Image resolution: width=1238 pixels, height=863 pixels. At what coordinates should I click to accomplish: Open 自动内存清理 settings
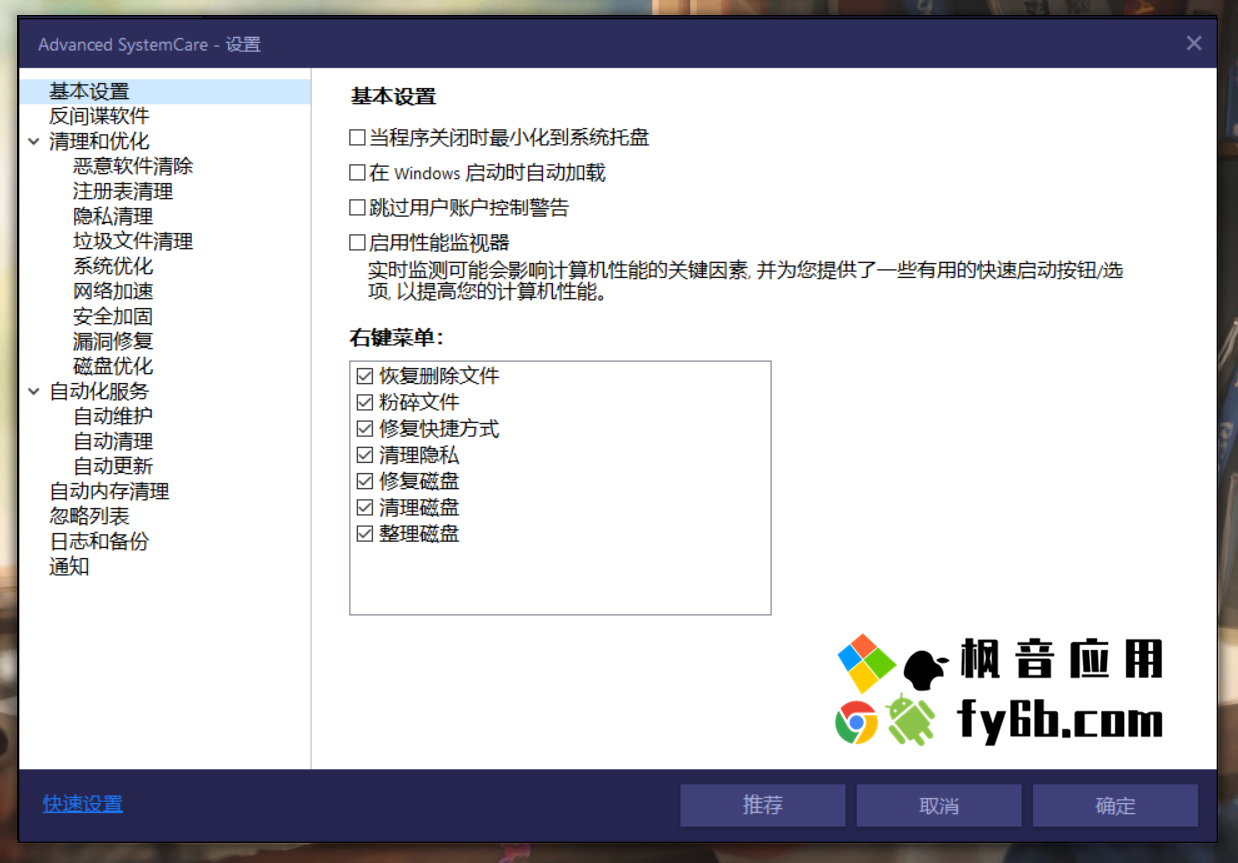109,492
